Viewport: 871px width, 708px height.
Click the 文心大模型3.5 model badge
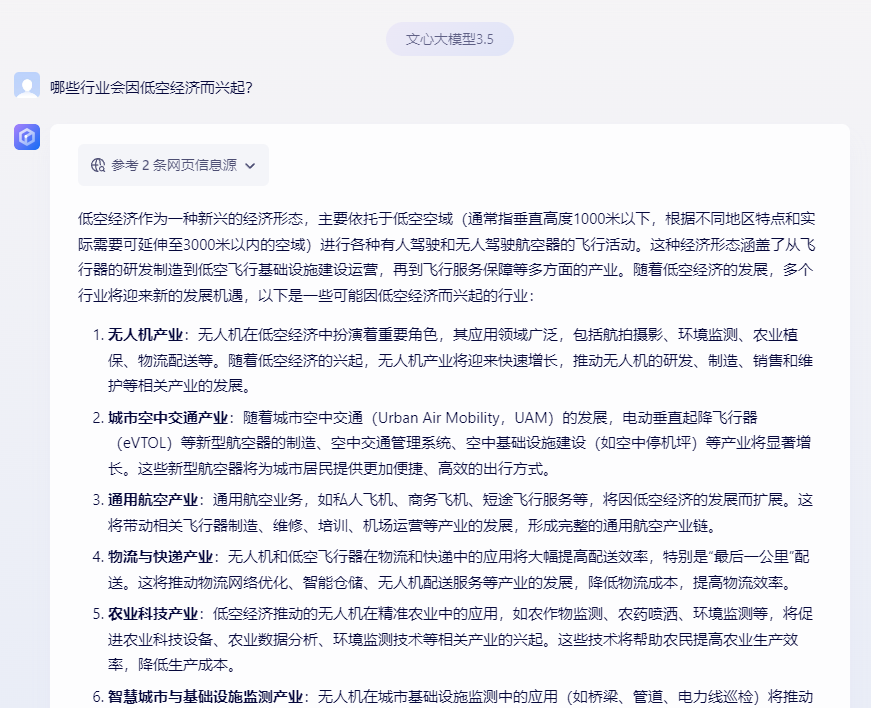[x=449, y=39]
